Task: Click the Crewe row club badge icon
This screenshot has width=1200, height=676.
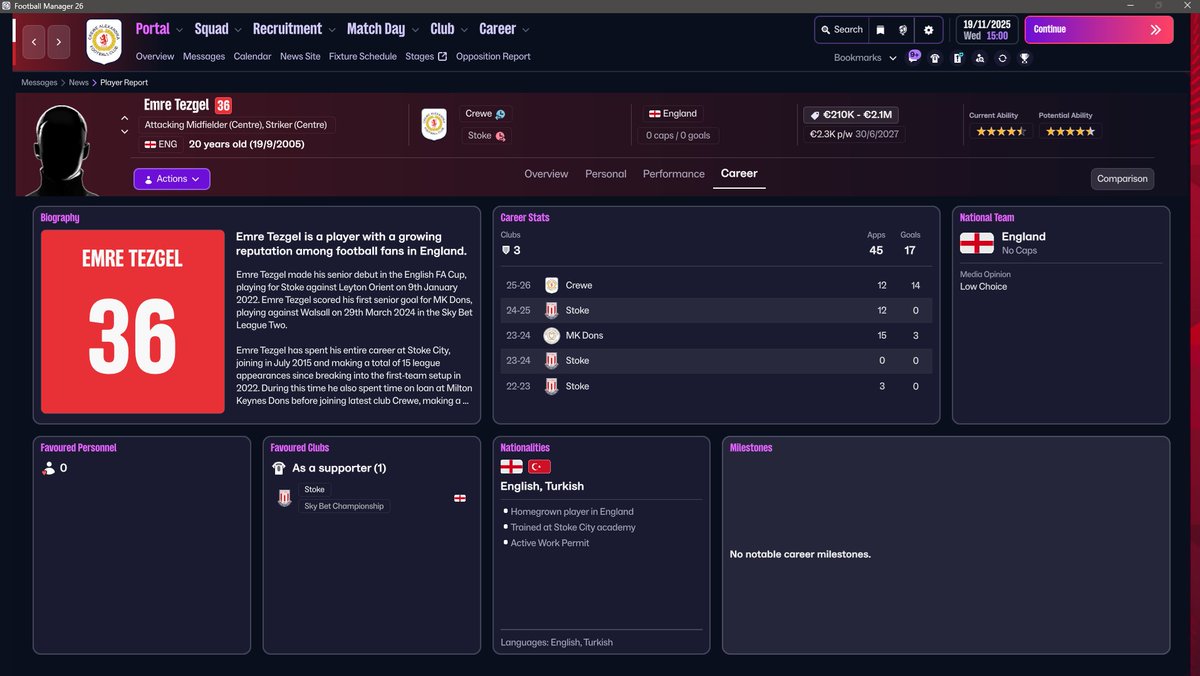Action: coord(551,285)
